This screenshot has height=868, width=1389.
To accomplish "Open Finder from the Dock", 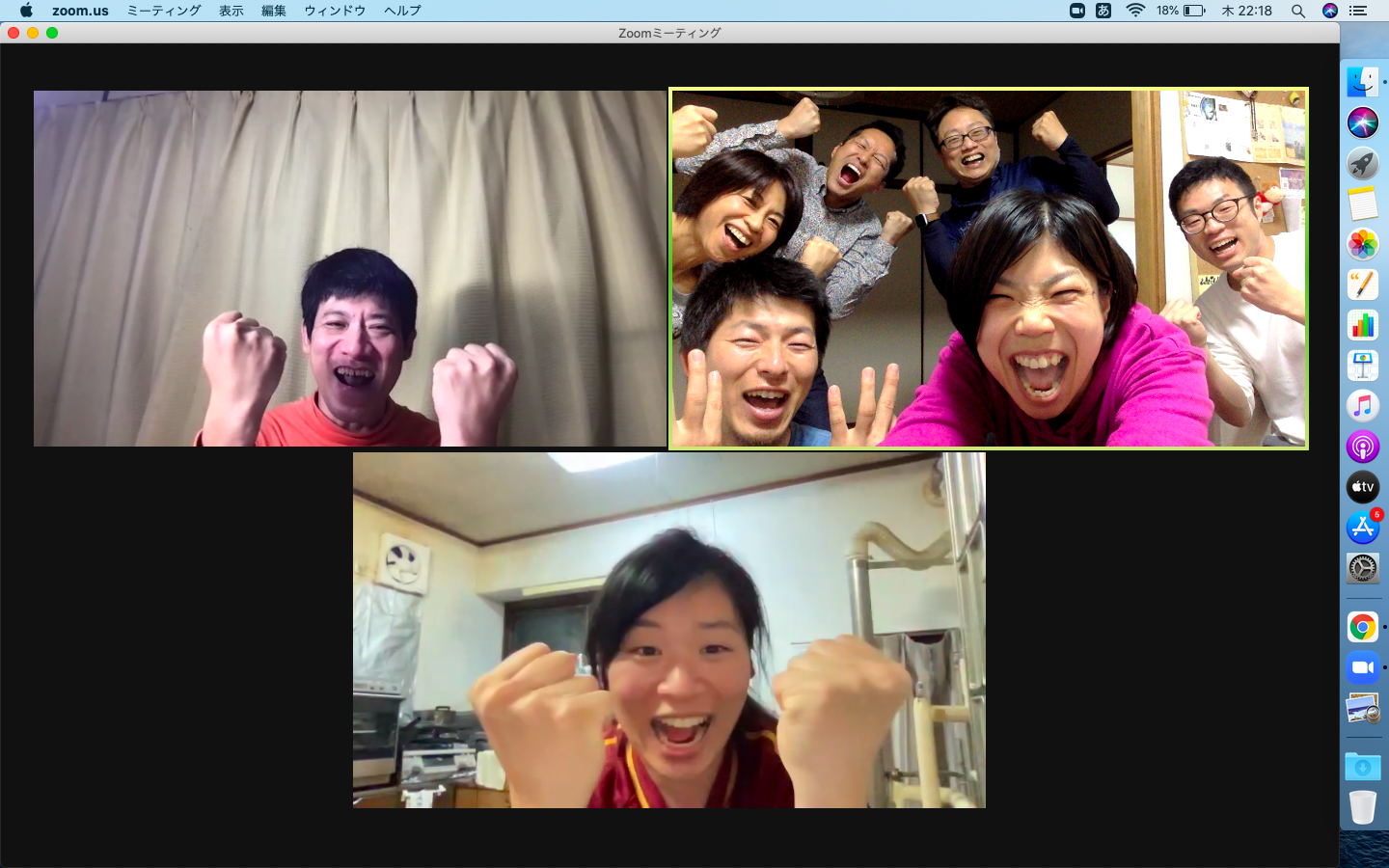I will [1363, 82].
